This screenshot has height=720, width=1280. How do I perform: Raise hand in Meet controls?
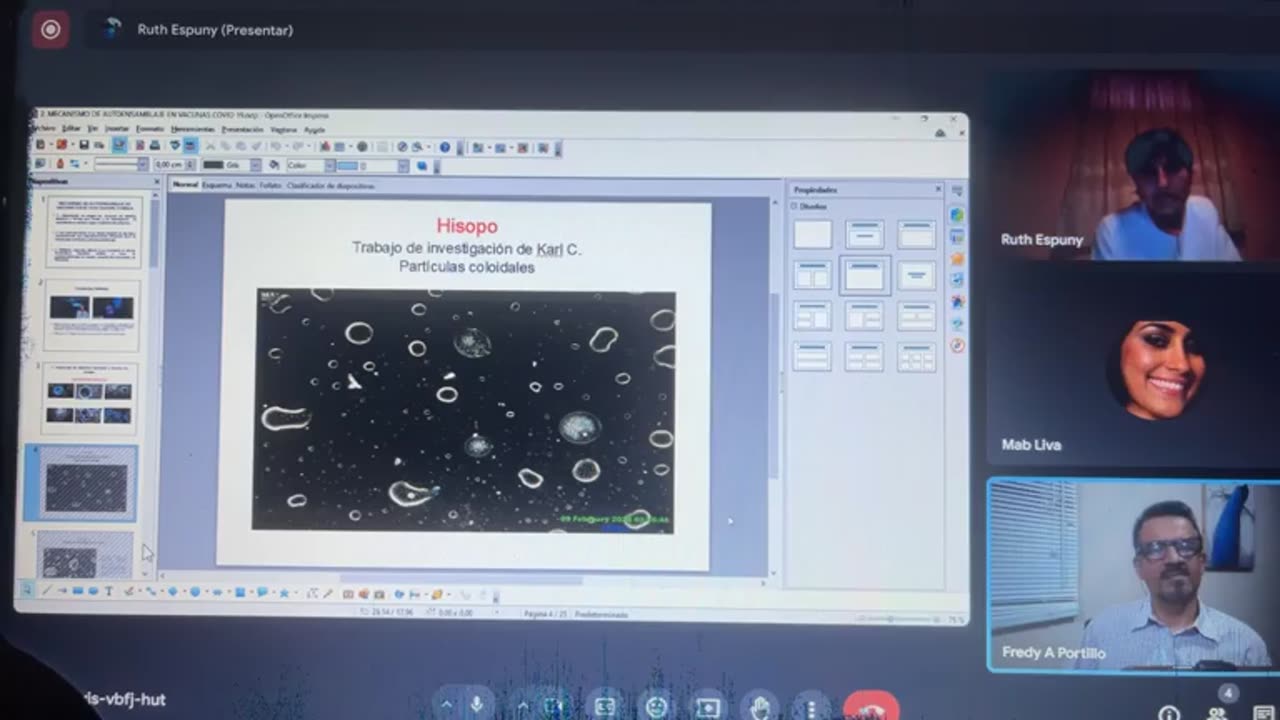760,706
